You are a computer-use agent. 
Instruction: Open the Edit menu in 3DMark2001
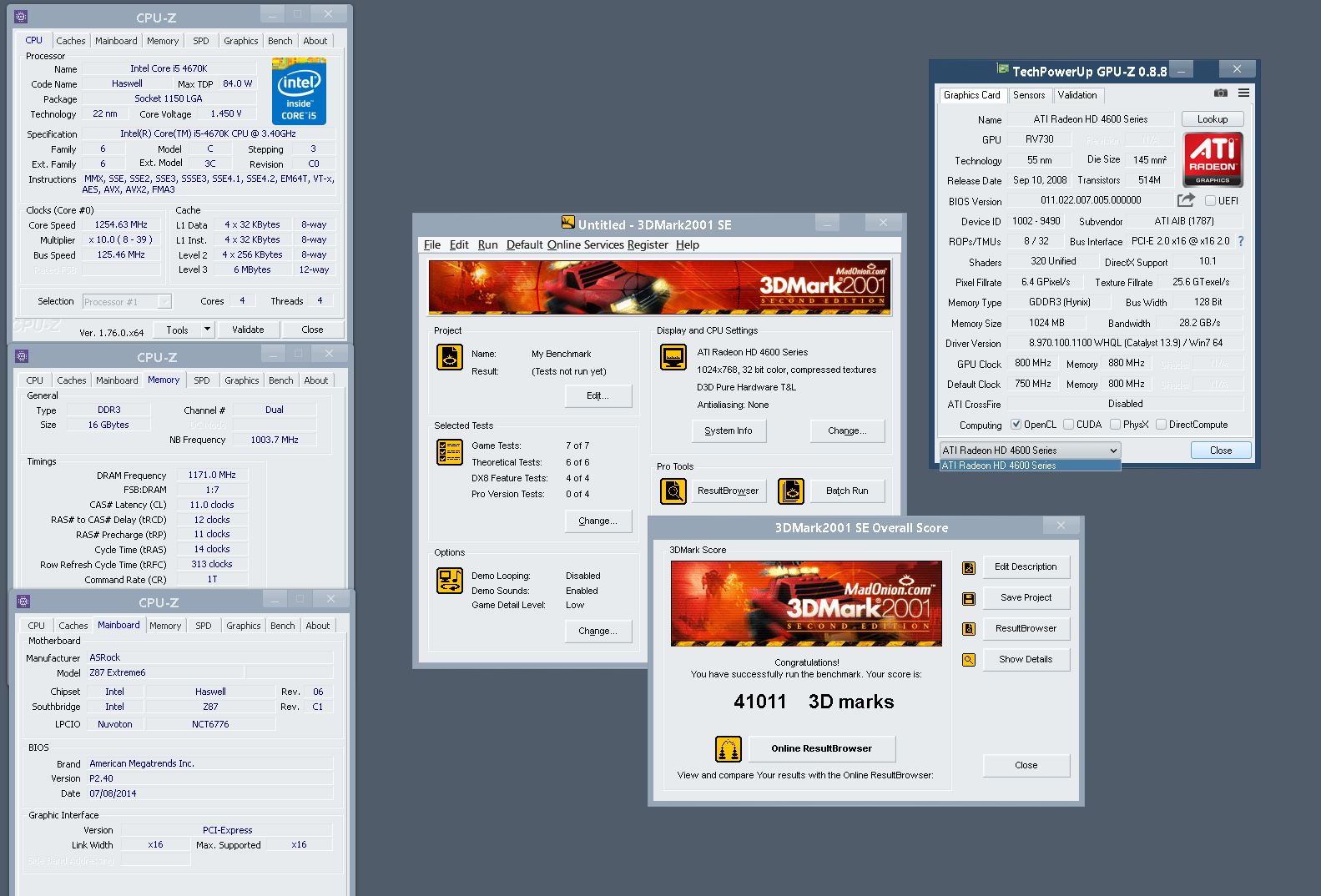coord(459,245)
